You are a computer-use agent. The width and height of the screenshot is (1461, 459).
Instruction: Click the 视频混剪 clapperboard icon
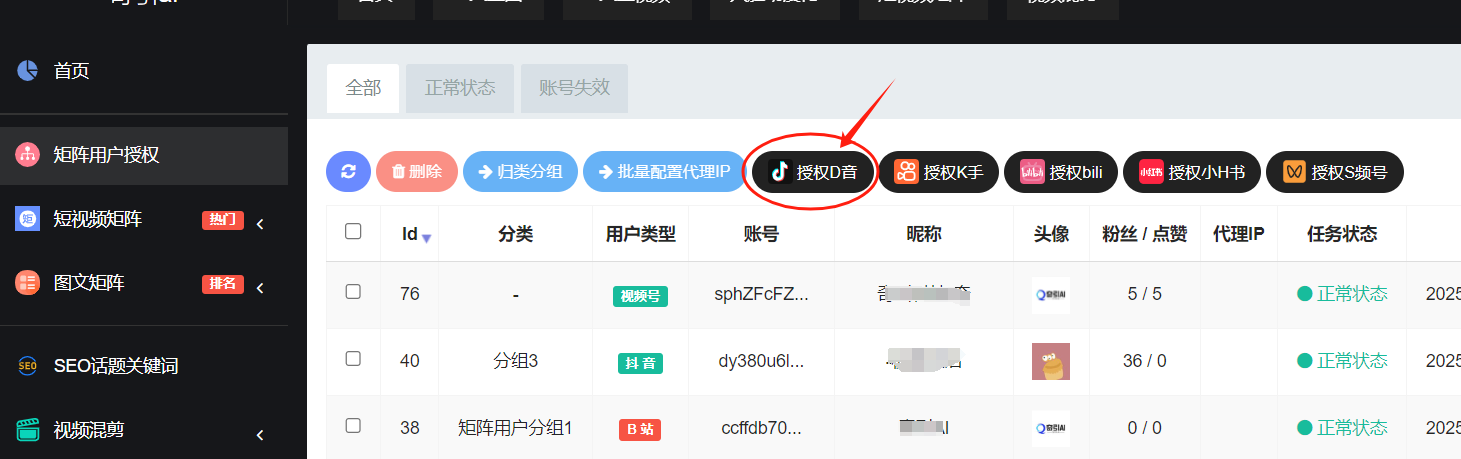click(x=27, y=431)
